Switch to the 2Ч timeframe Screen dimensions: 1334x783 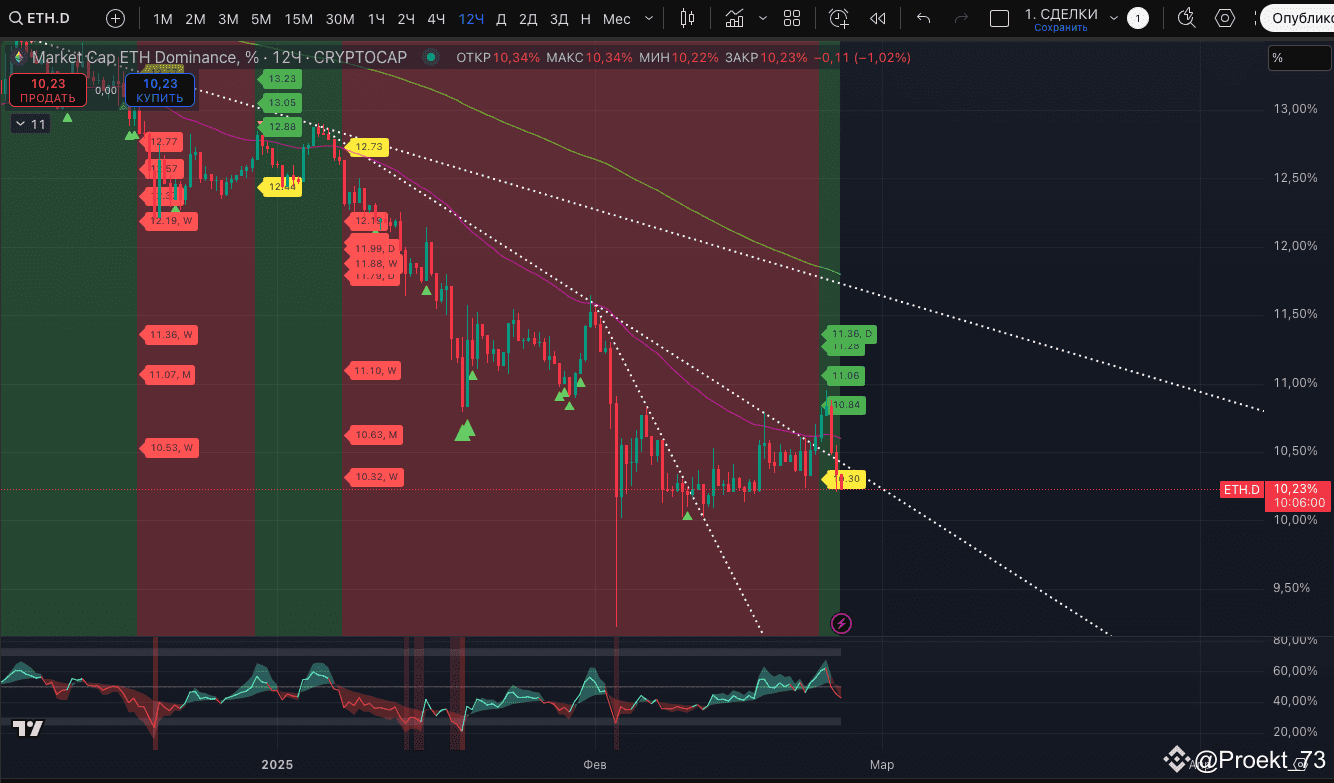406,18
